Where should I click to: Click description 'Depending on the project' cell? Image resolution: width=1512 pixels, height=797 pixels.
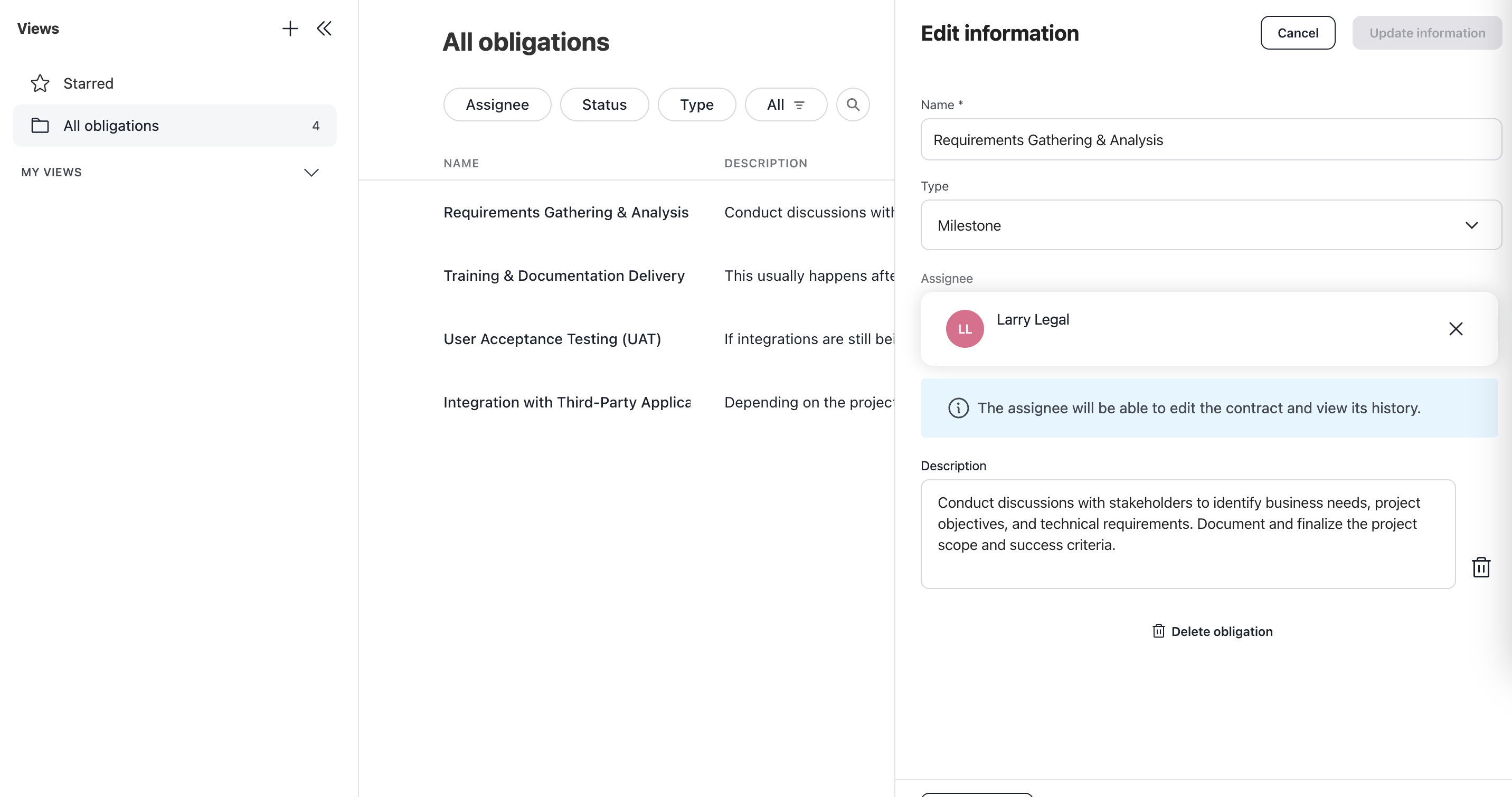[x=809, y=403]
